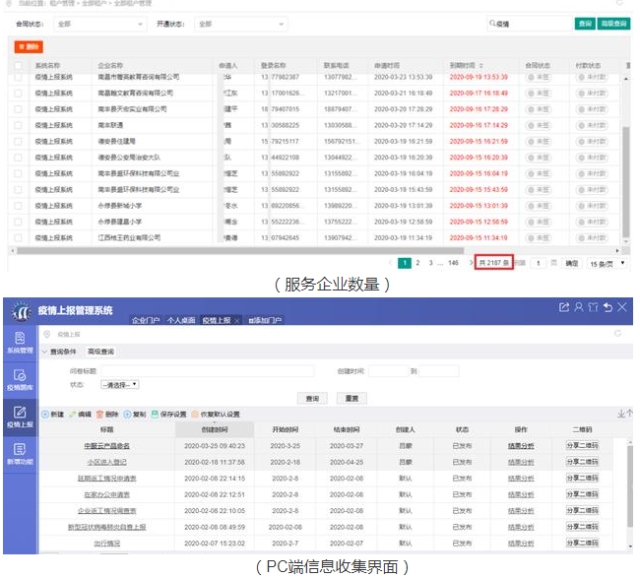
Task: Click 复制 in the list toolbar
Action: coord(136,414)
